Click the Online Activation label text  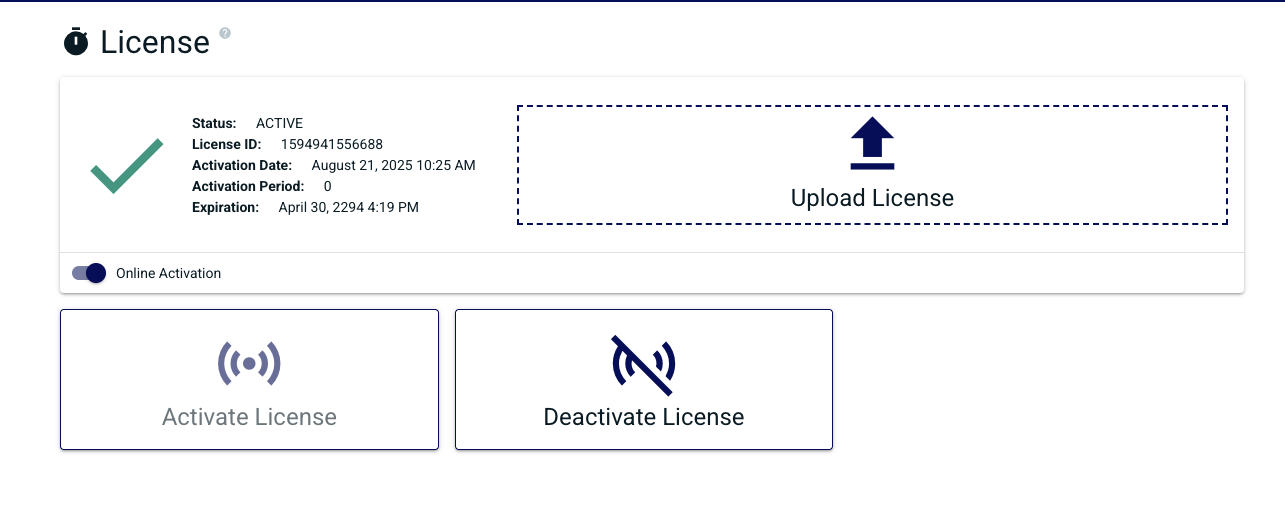tap(168, 273)
